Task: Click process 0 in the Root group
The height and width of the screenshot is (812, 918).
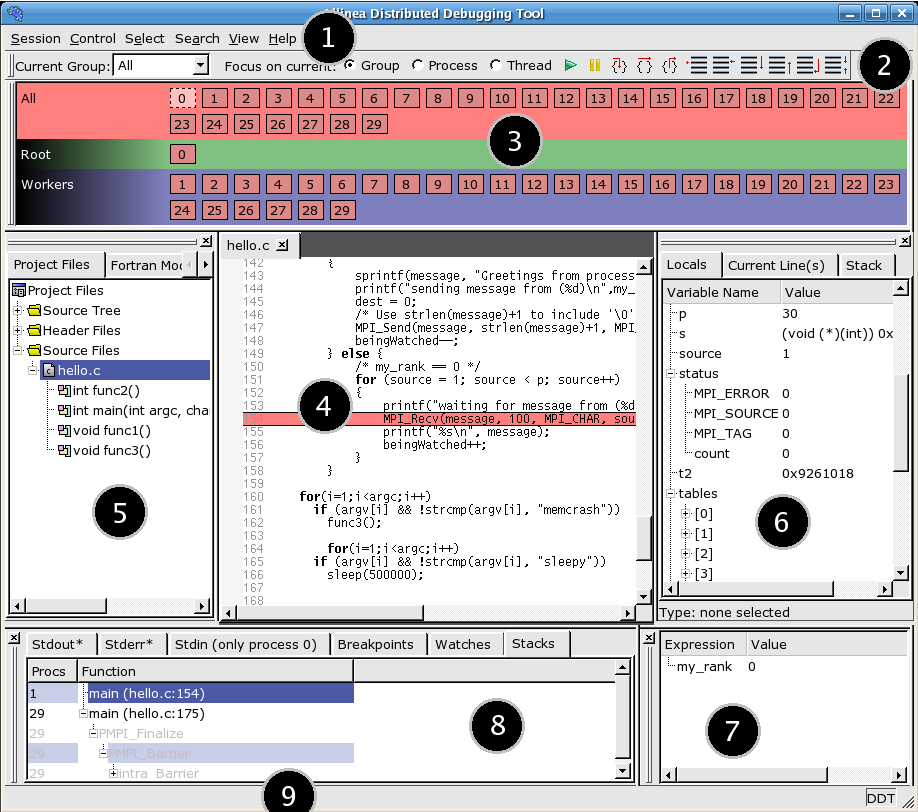Action: pyautogui.click(x=181, y=155)
